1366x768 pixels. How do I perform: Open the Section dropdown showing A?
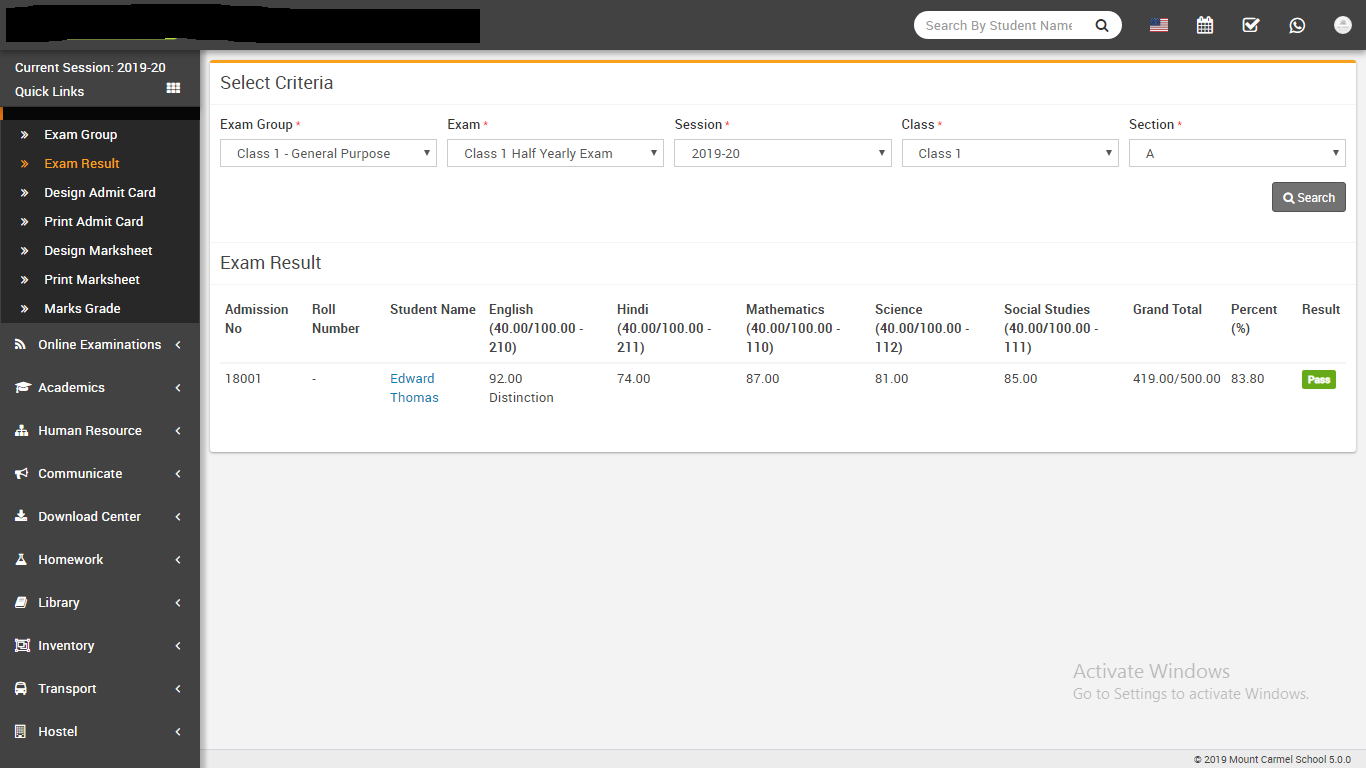[1237, 154]
